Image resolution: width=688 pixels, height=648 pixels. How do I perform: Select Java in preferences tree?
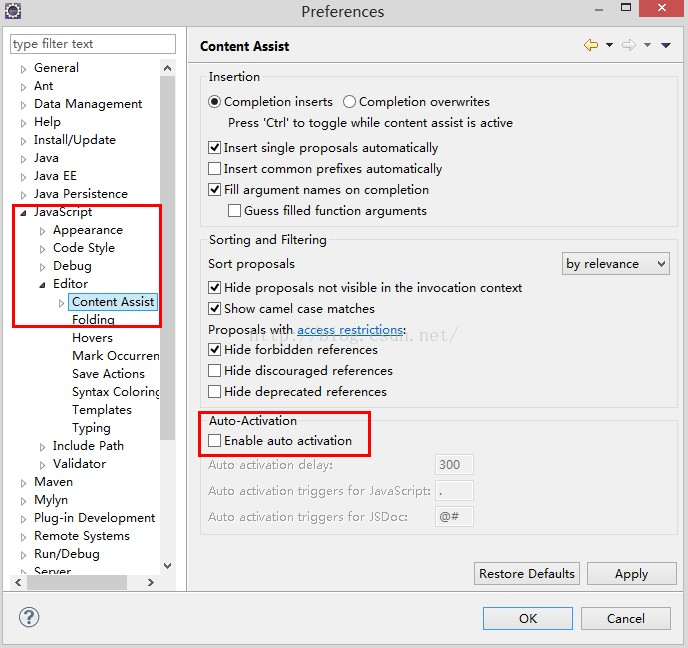(46, 158)
